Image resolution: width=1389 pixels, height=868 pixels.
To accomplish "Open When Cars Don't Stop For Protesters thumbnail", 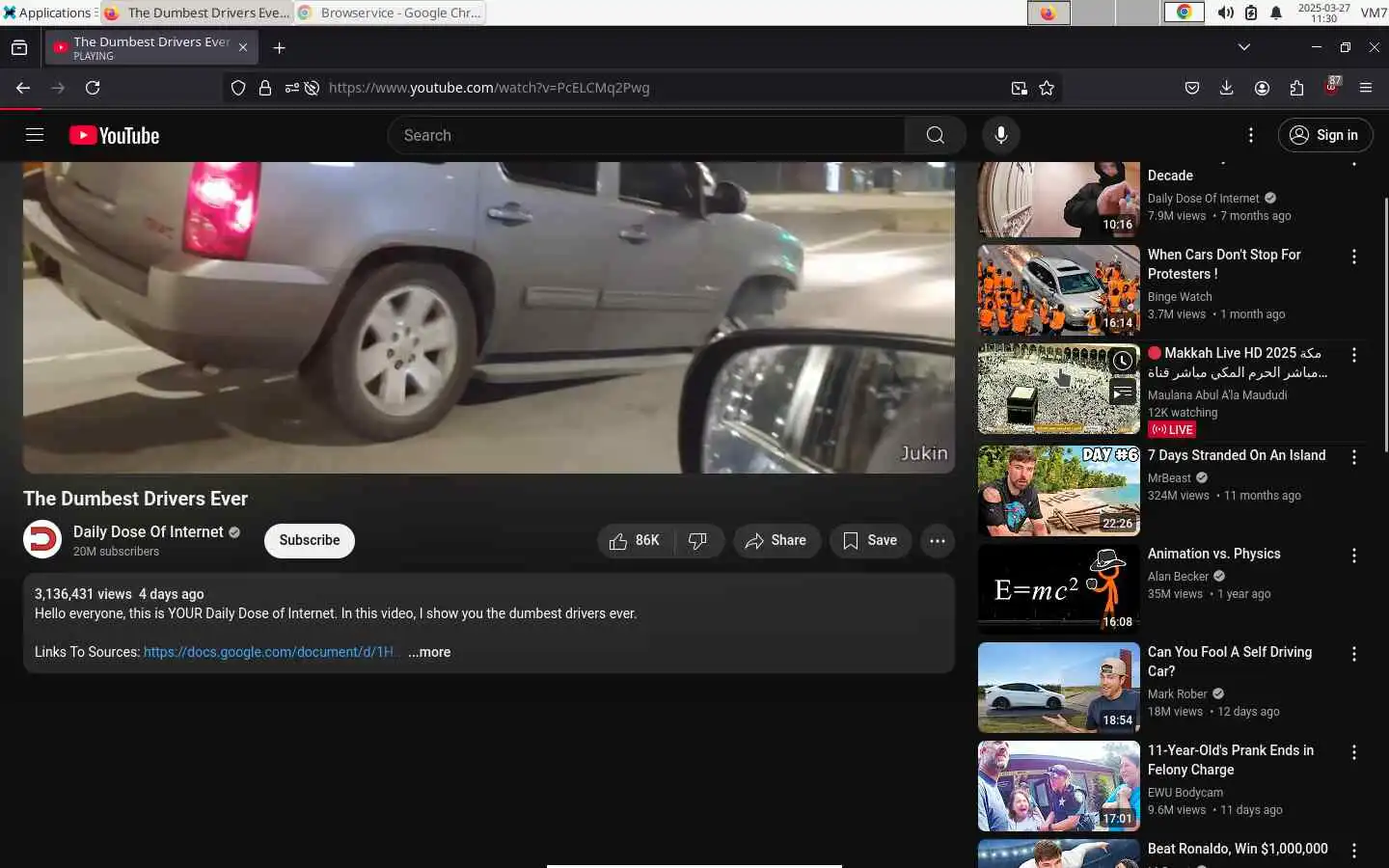I will coord(1059,290).
